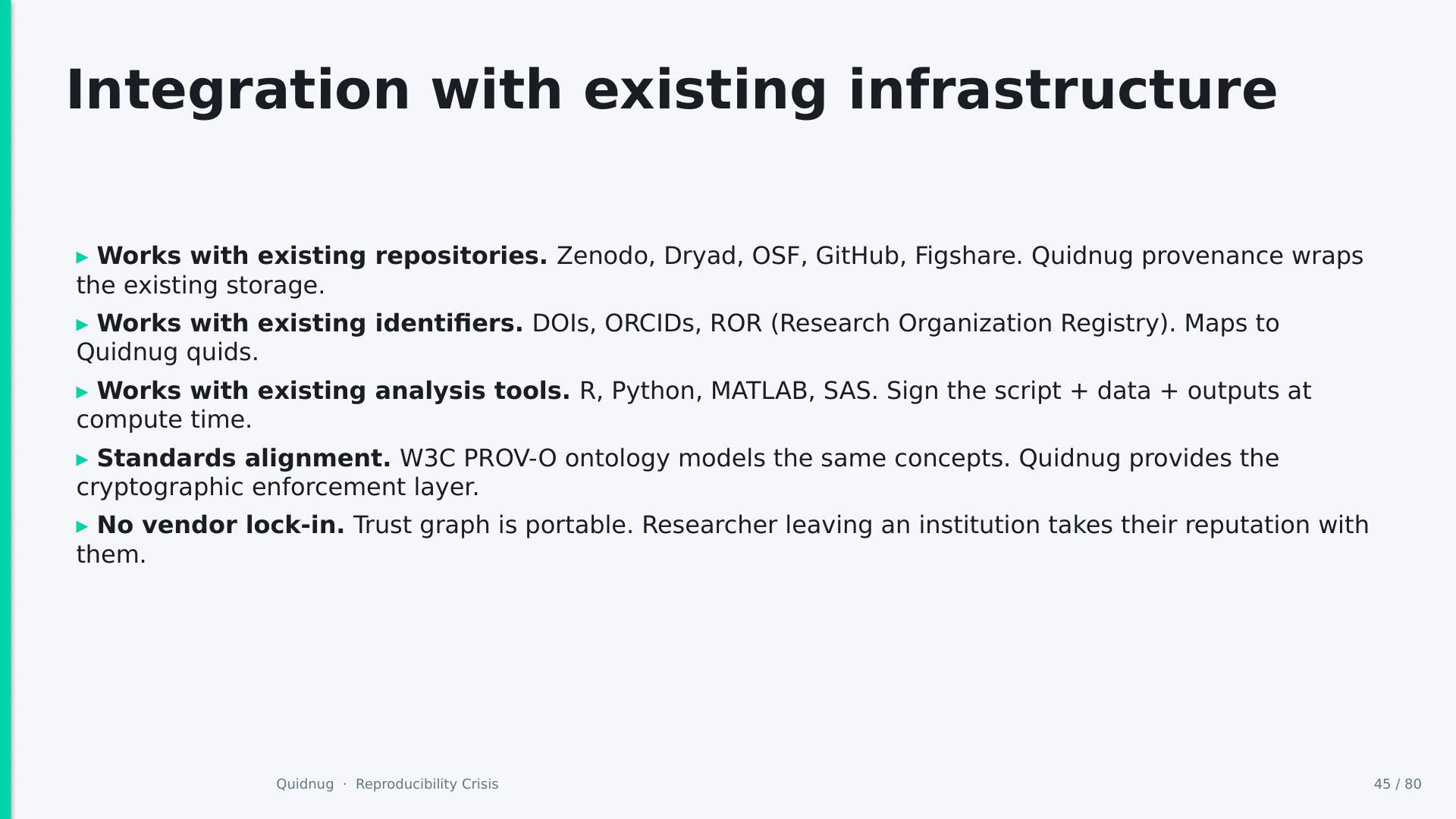Click the bold text 'No vendor lock-in.'
1456x819 pixels.
click(221, 526)
